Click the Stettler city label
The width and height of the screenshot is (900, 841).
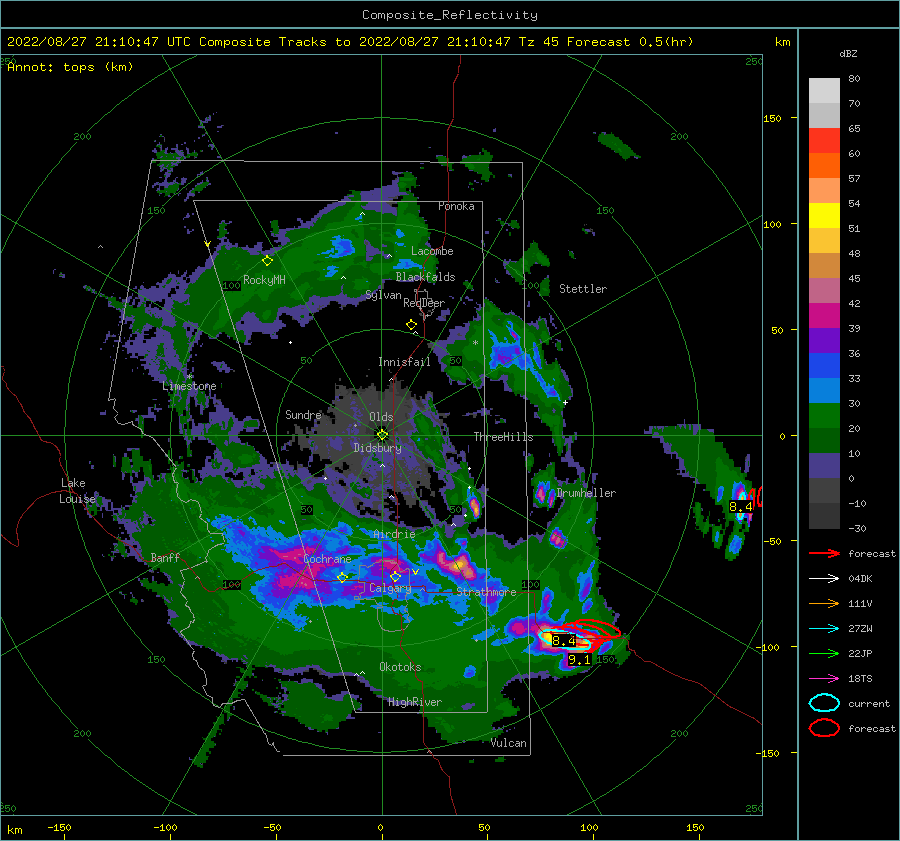point(583,289)
